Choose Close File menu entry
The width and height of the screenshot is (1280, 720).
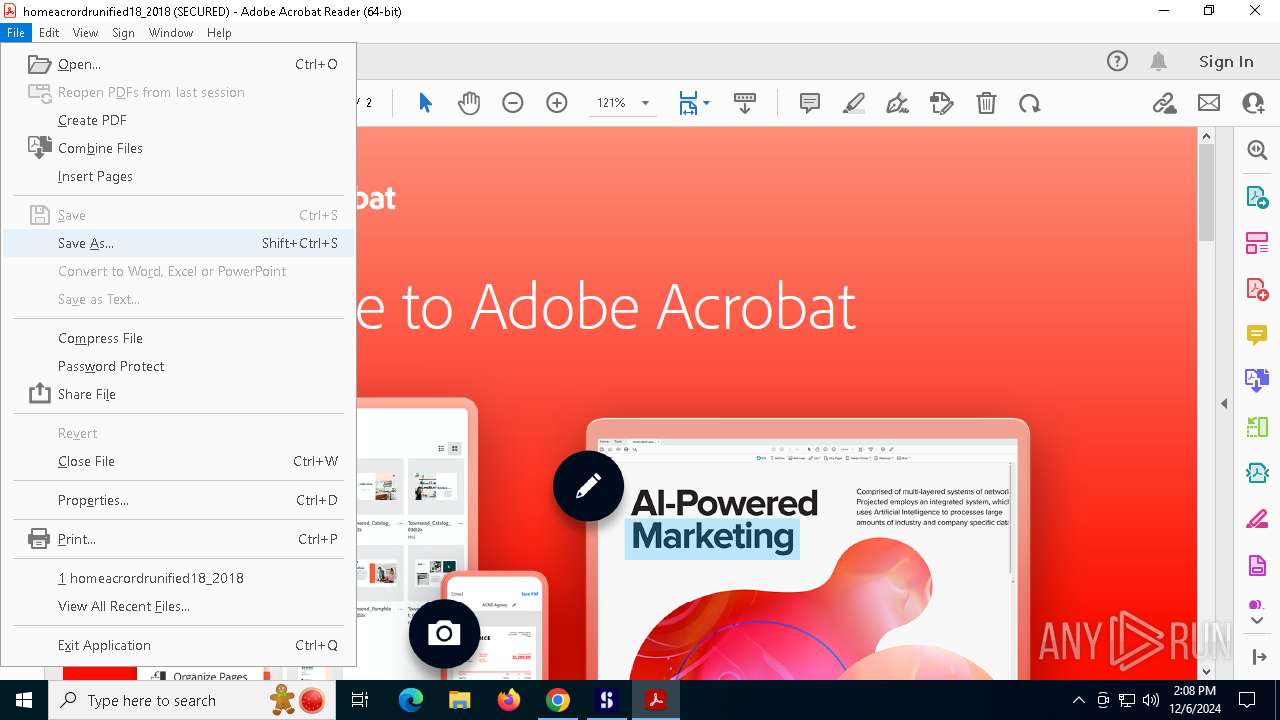[x=179, y=461]
